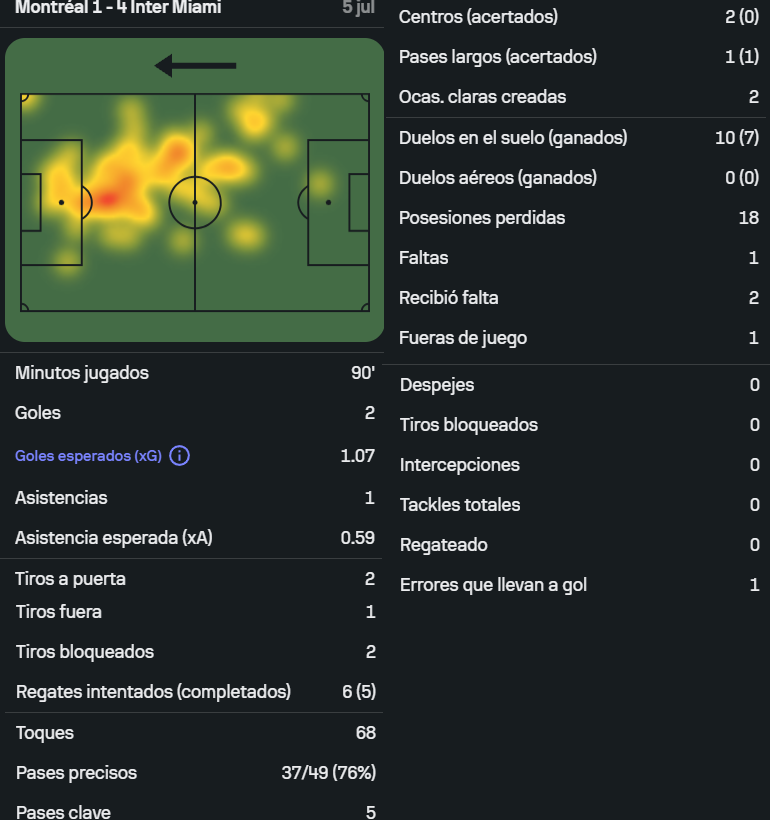Click the 5 jul match date
770x820 pixels.
358,7
